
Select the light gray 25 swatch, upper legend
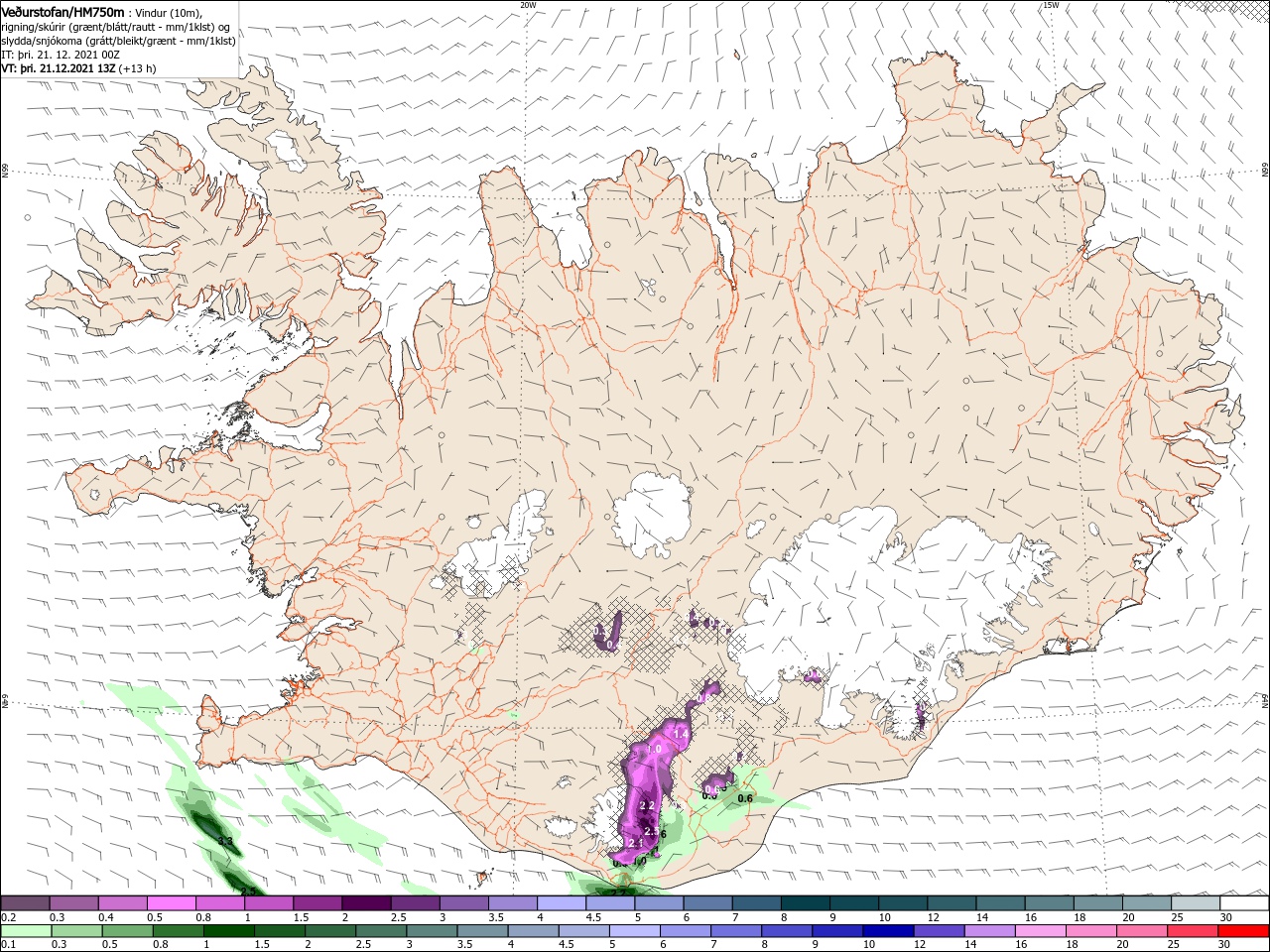1196,902
